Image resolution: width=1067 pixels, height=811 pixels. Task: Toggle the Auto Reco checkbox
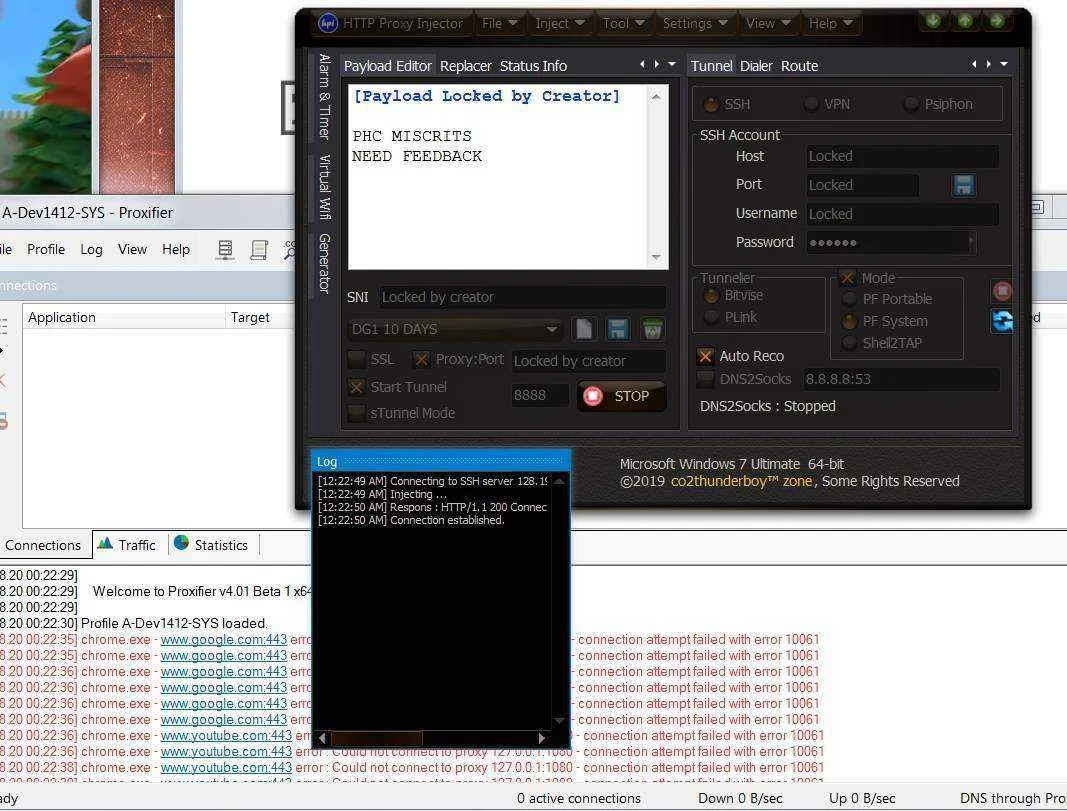[x=705, y=356]
